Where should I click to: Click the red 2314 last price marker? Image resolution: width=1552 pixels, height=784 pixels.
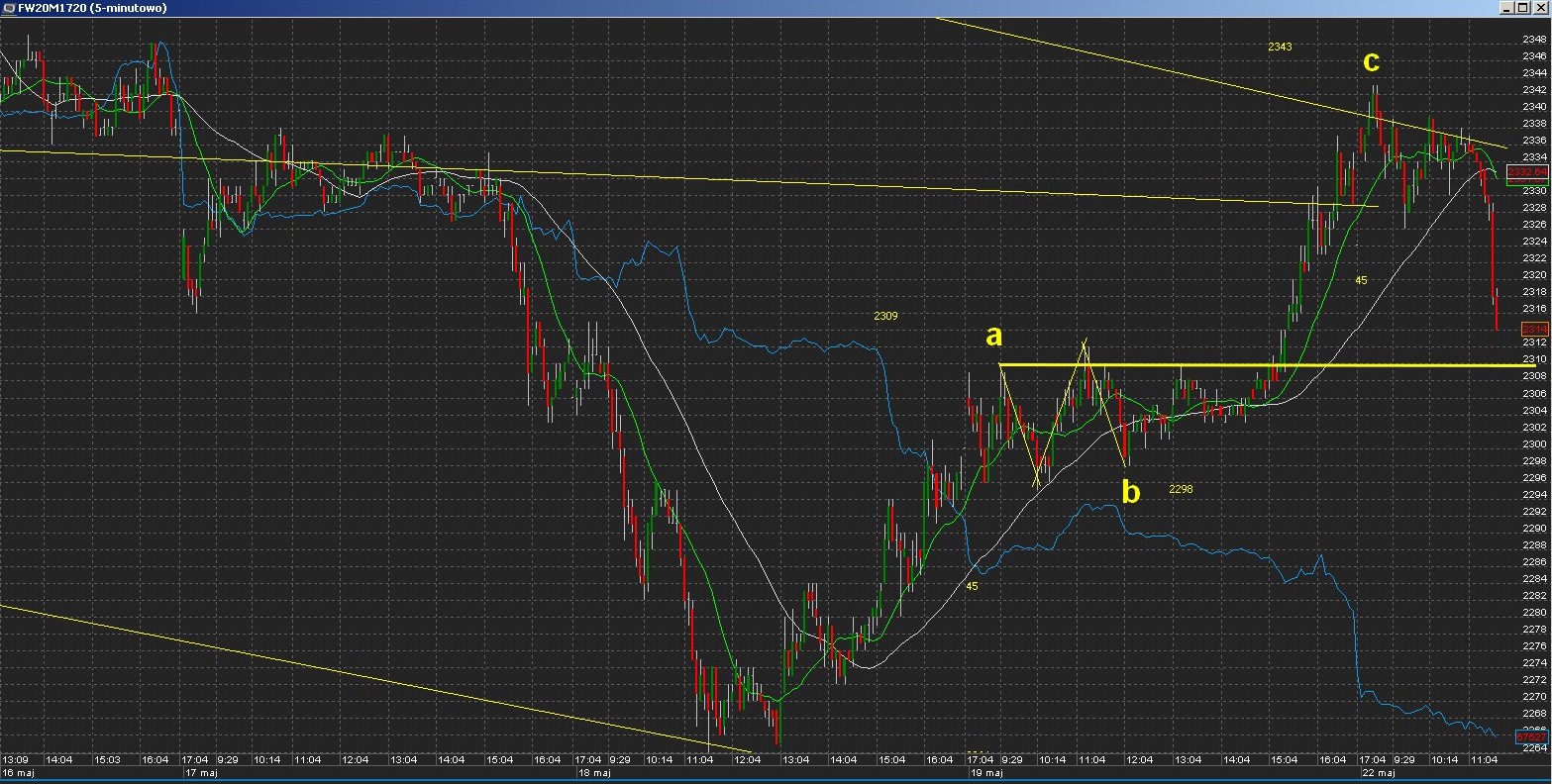[1534, 328]
